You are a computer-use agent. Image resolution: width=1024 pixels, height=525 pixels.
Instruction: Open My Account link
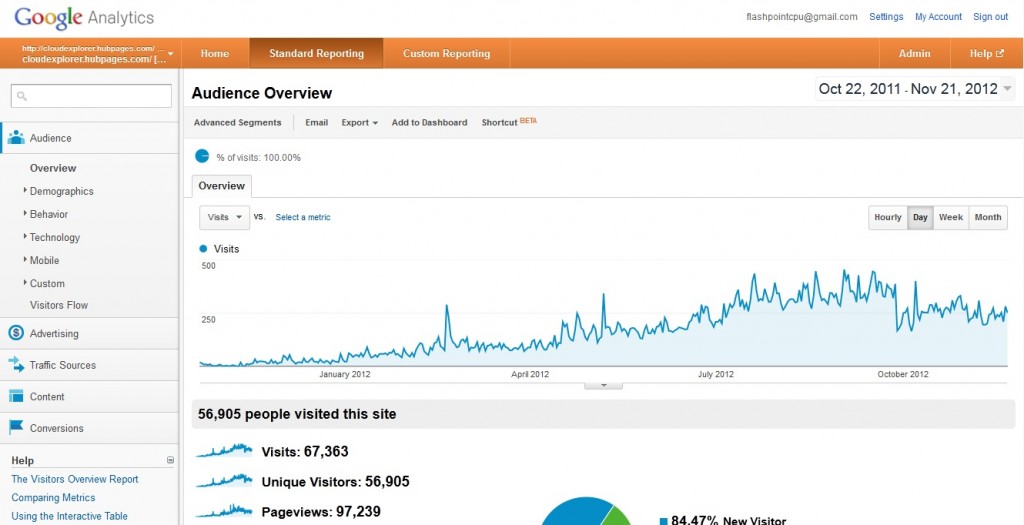(x=938, y=17)
